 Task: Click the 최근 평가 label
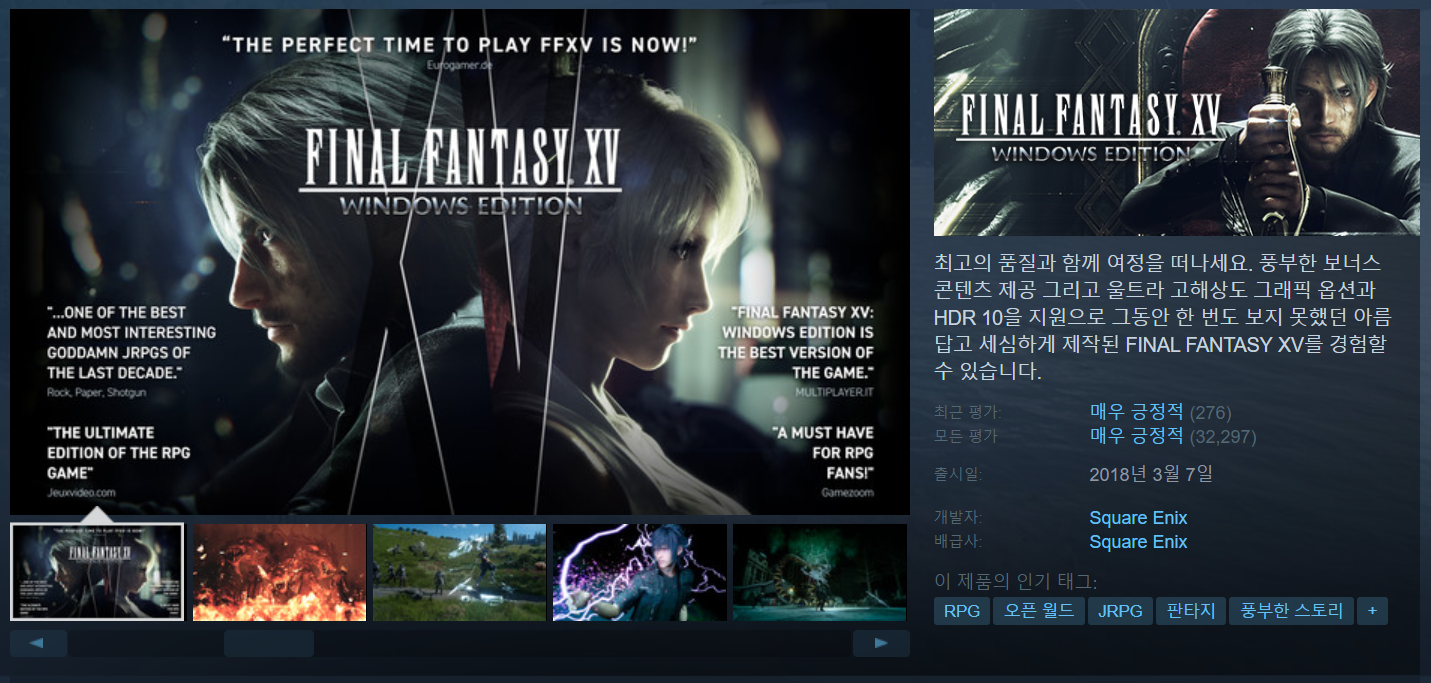966,412
